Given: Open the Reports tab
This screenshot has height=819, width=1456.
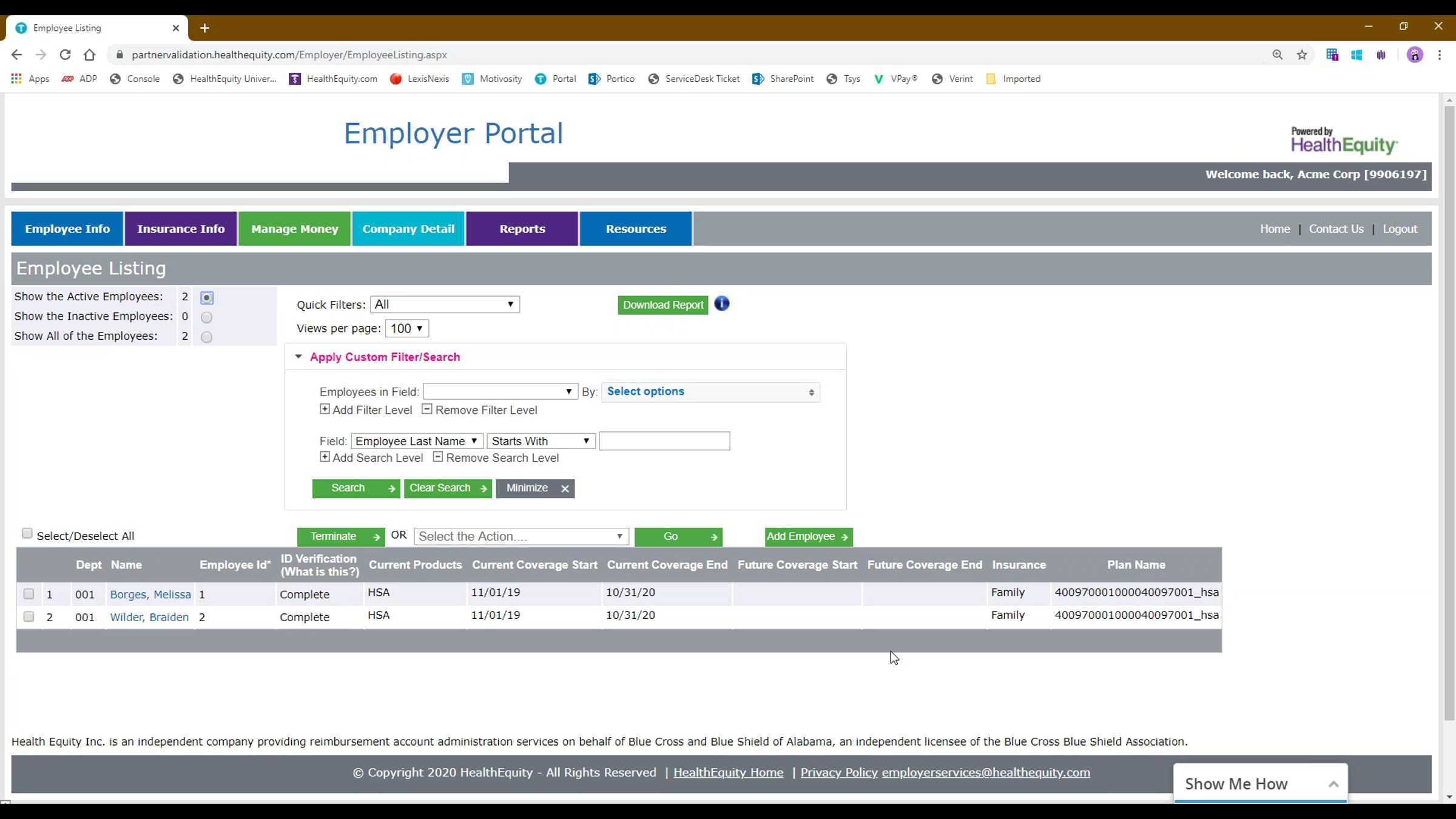Looking at the screenshot, I should coord(522,229).
